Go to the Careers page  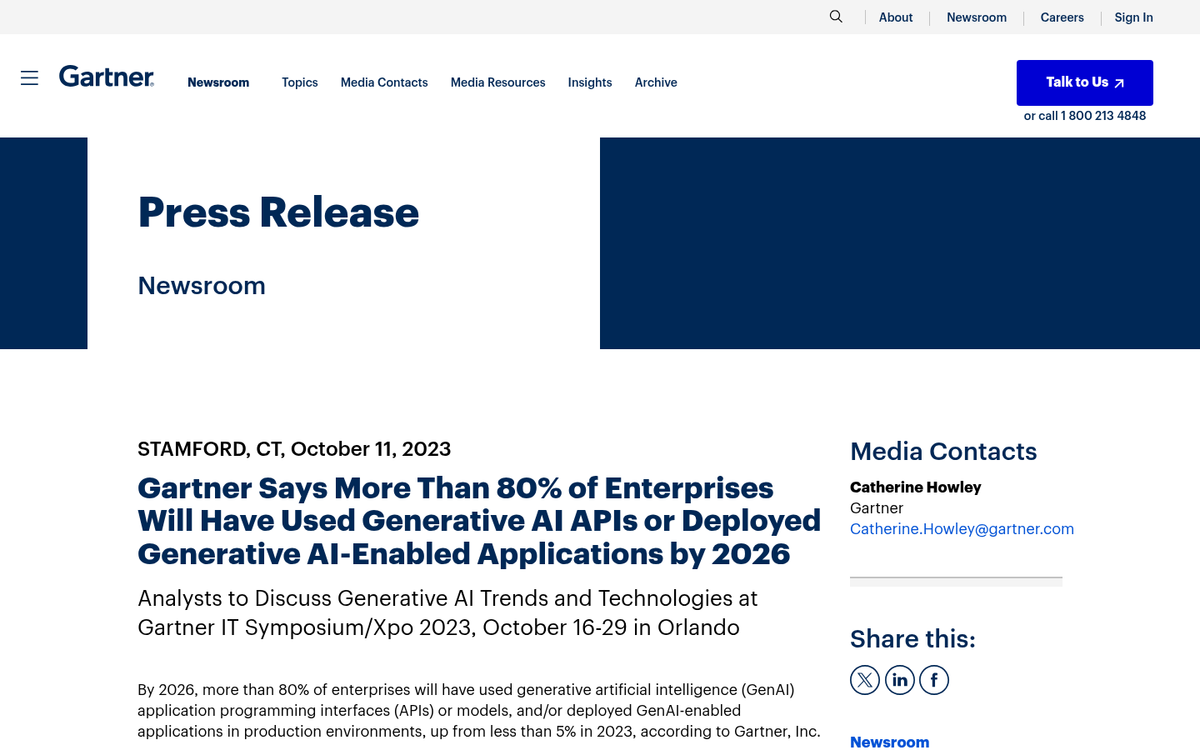pyautogui.click(x=1062, y=18)
